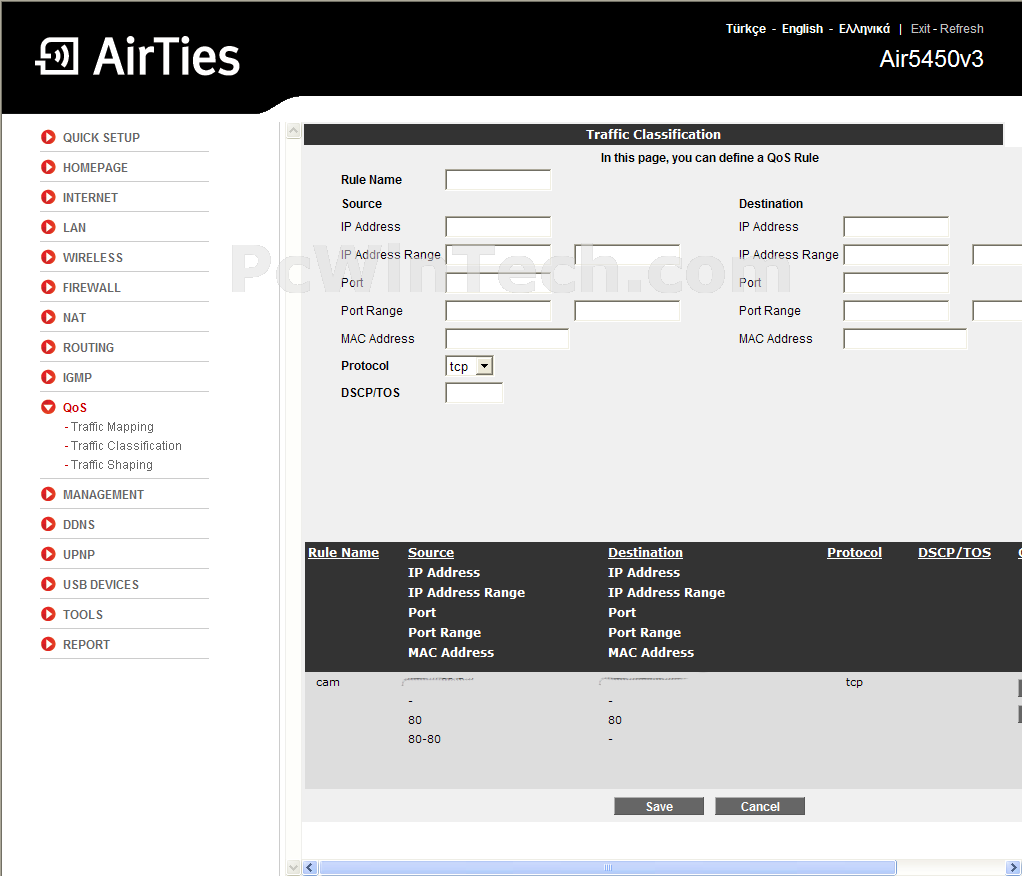Click the red arrow icon beside IGMP
Viewport: 1022px width, 876px height.
[x=48, y=377]
